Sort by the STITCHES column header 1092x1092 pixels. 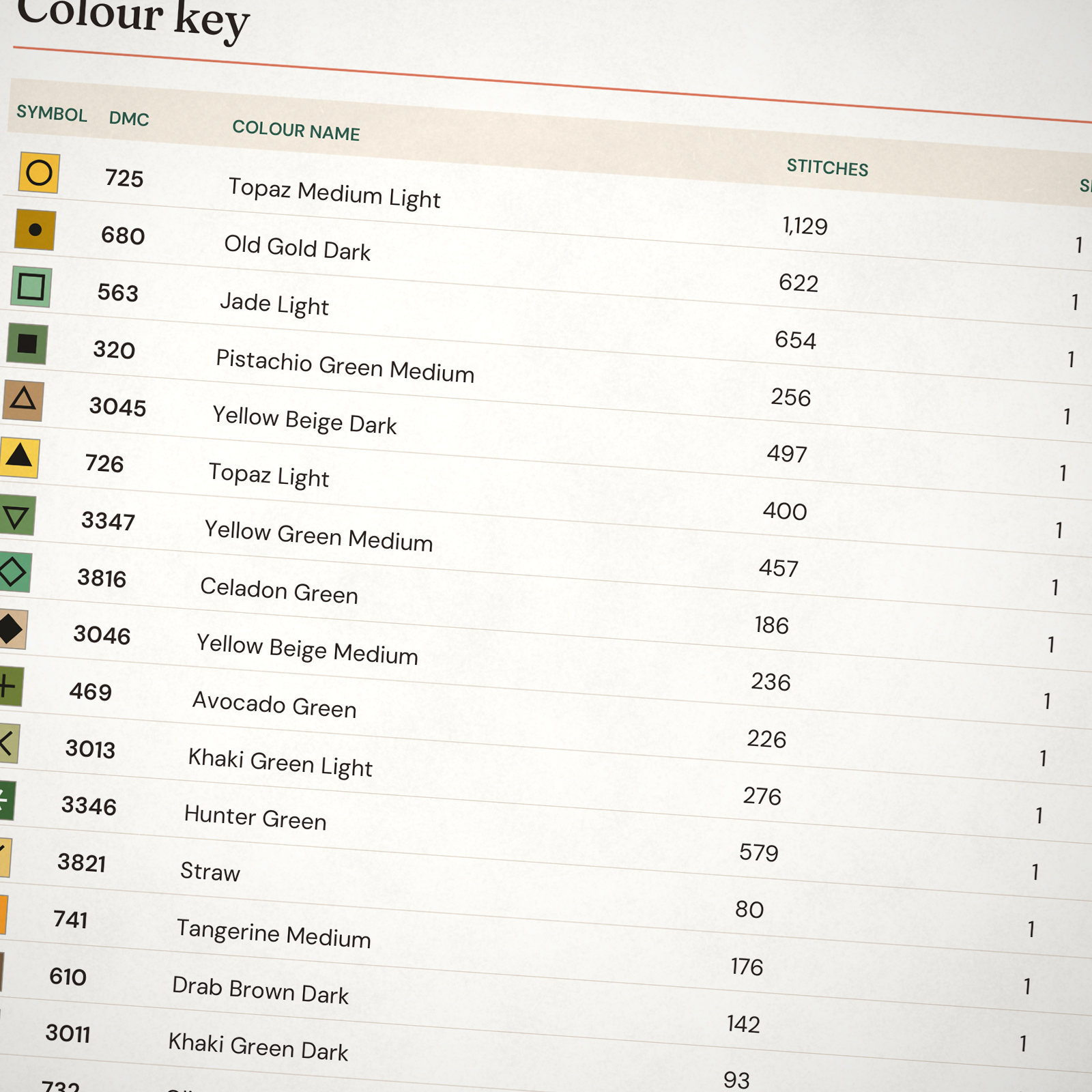tap(827, 167)
